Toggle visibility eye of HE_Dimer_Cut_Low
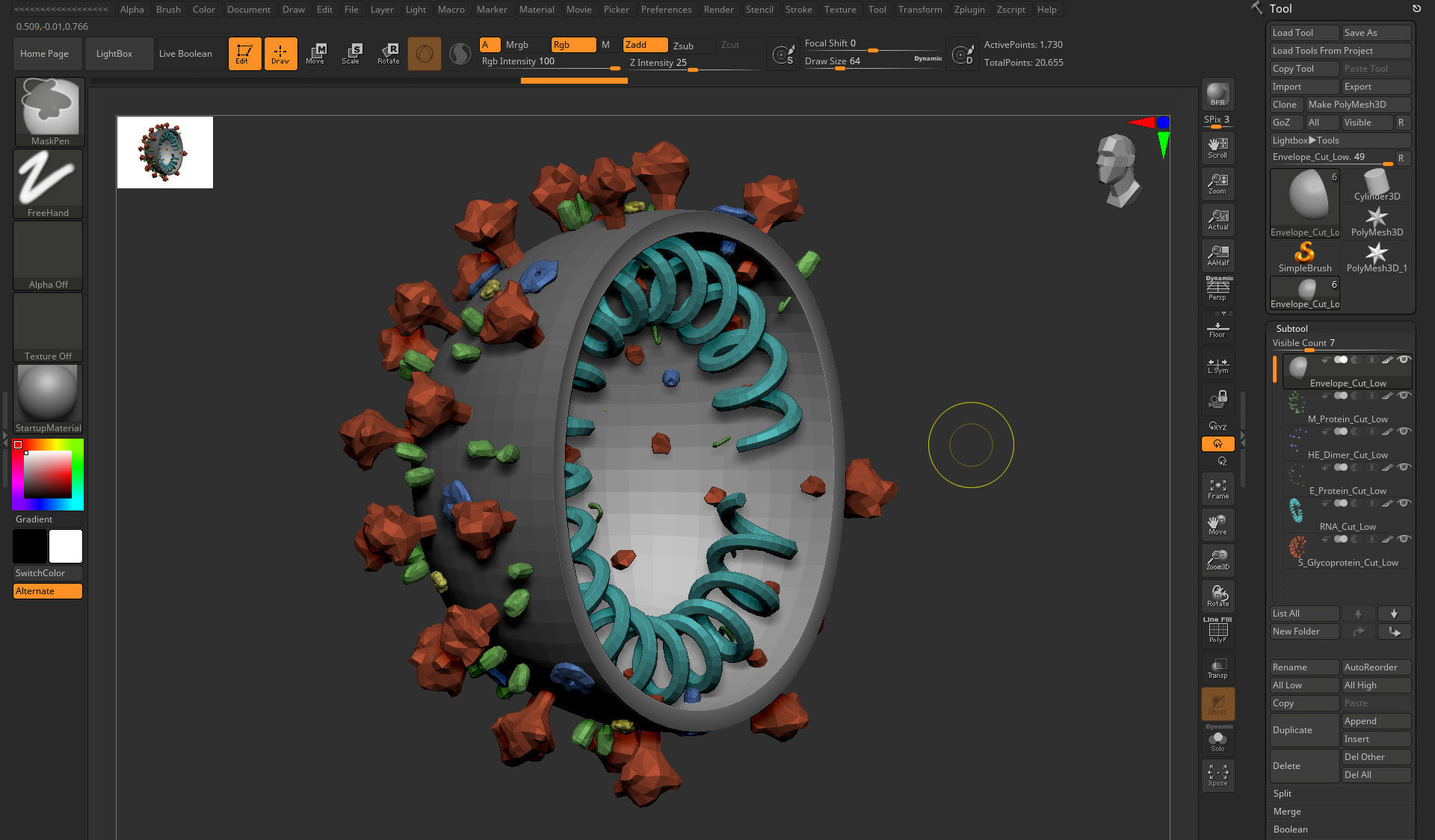This screenshot has width=1435, height=840. click(x=1404, y=431)
